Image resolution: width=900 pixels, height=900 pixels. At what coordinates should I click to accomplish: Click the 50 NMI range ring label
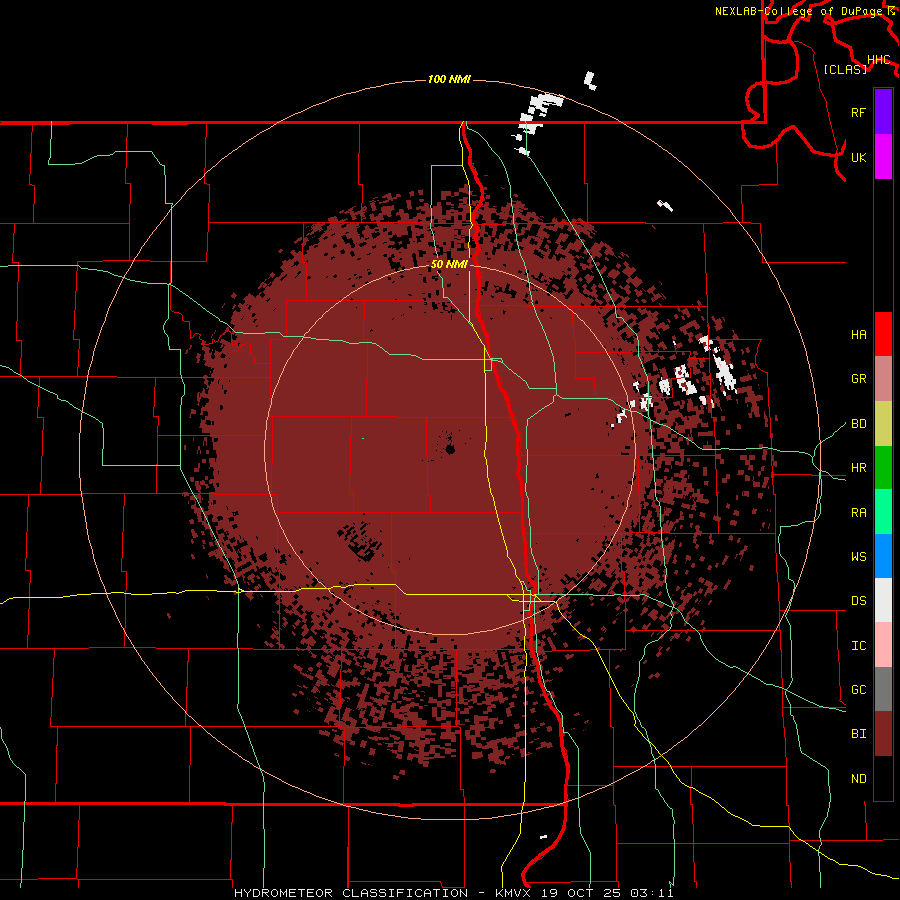pyautogui.click(x=449, y=264)
